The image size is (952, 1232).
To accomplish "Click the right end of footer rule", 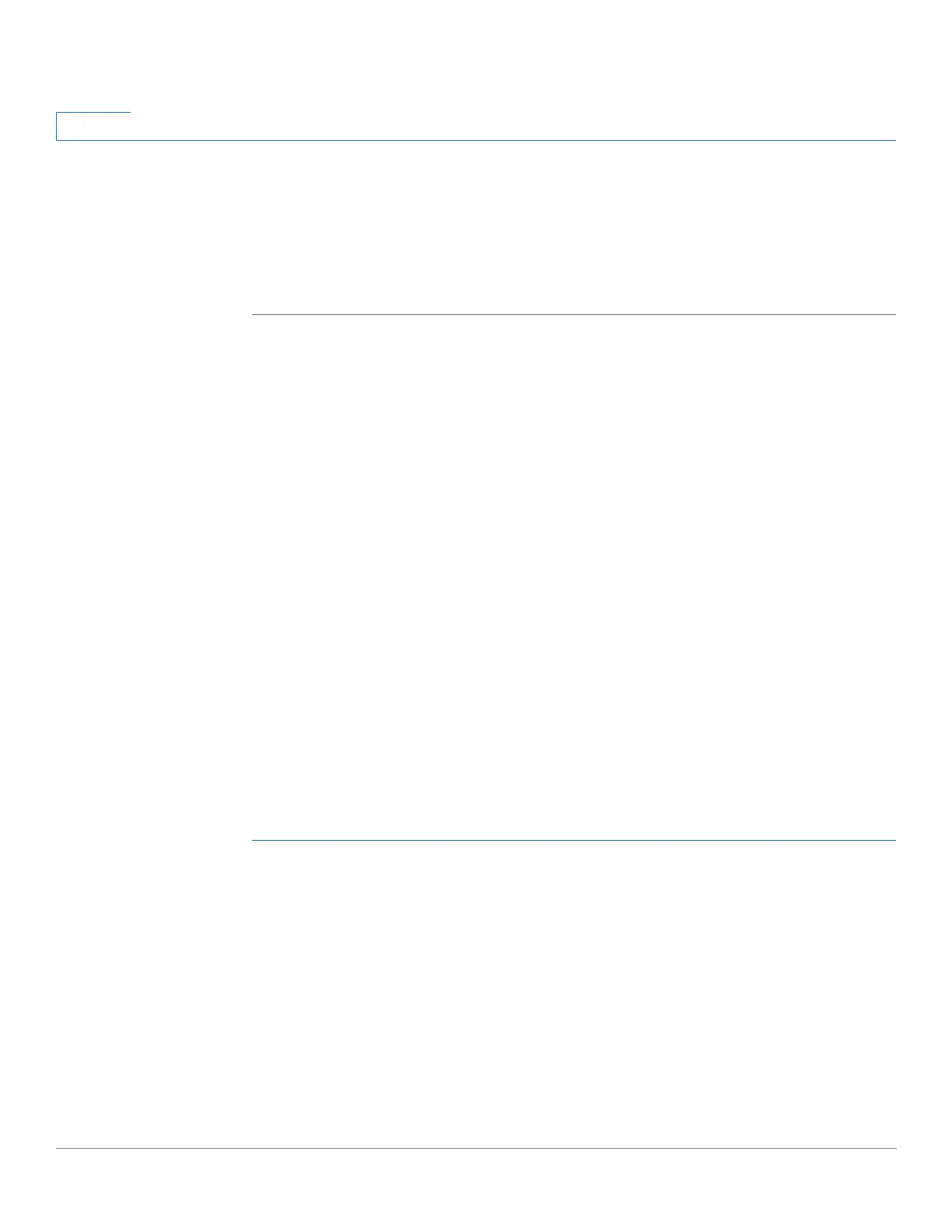I will (x=893, y=1148).
